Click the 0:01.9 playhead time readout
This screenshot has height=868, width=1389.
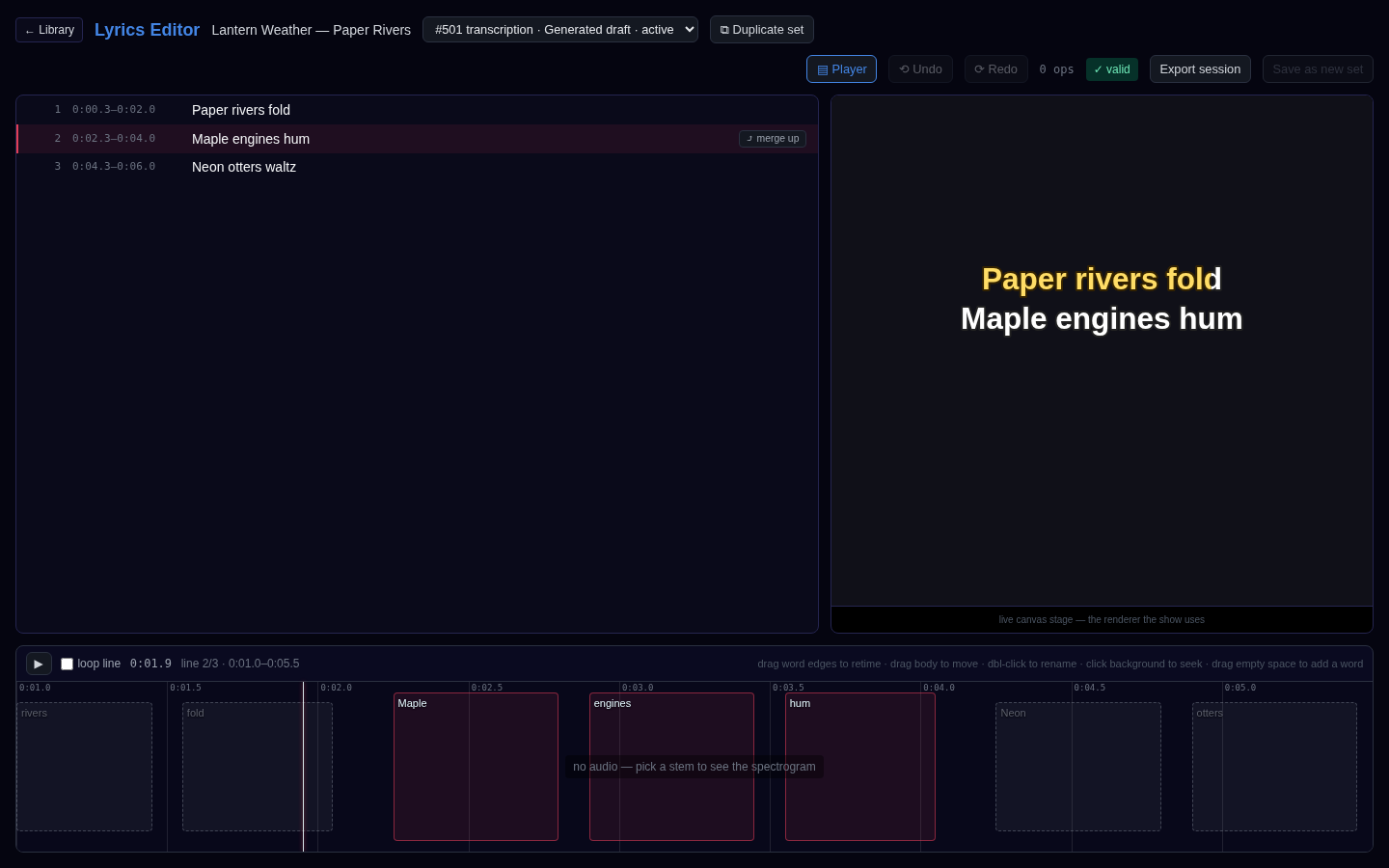150,664
